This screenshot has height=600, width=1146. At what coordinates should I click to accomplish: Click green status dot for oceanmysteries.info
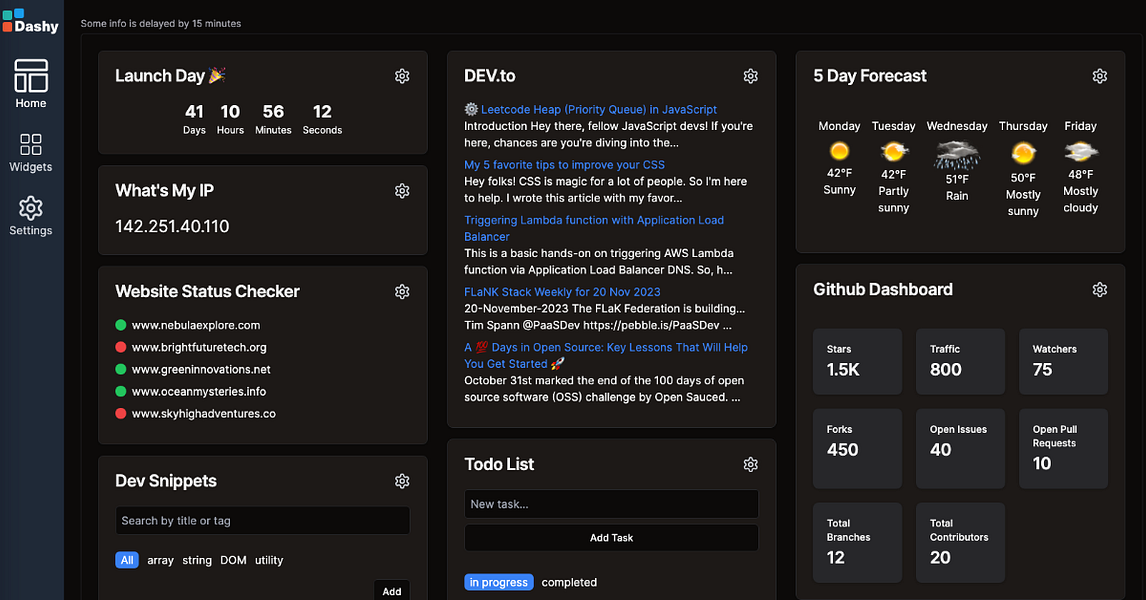(x=121, y=391)
